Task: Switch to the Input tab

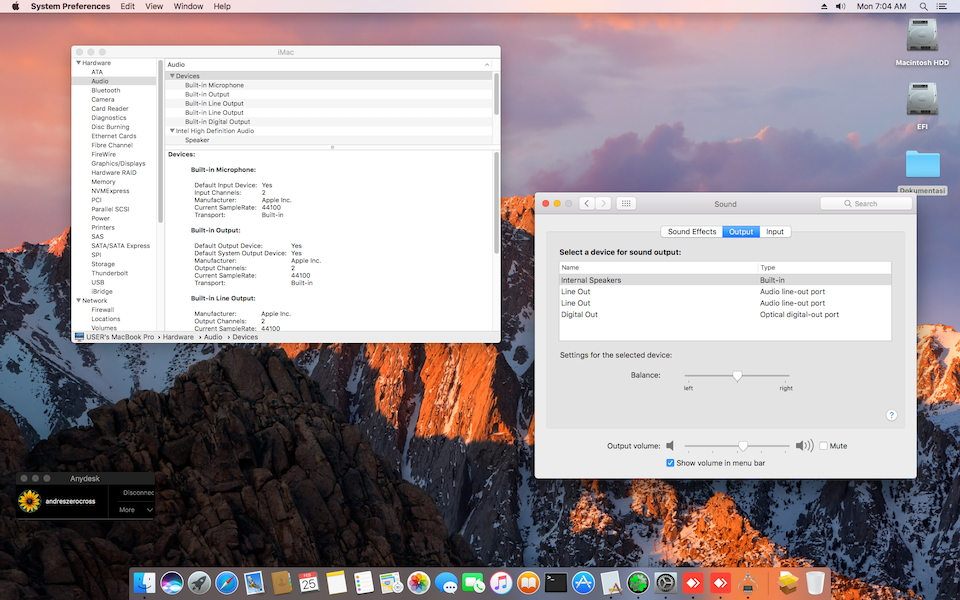Action: pos(774,231)
